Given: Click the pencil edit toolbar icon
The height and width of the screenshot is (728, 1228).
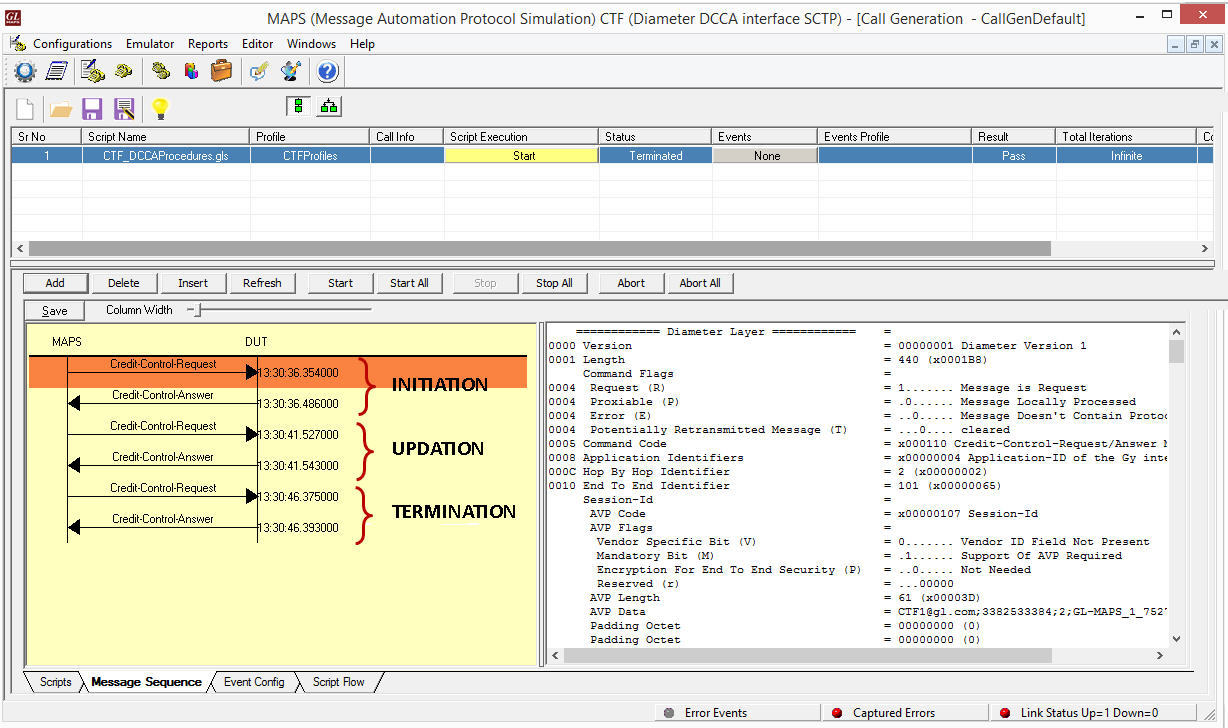Looking at the screenshot, I should coord(259,71).
